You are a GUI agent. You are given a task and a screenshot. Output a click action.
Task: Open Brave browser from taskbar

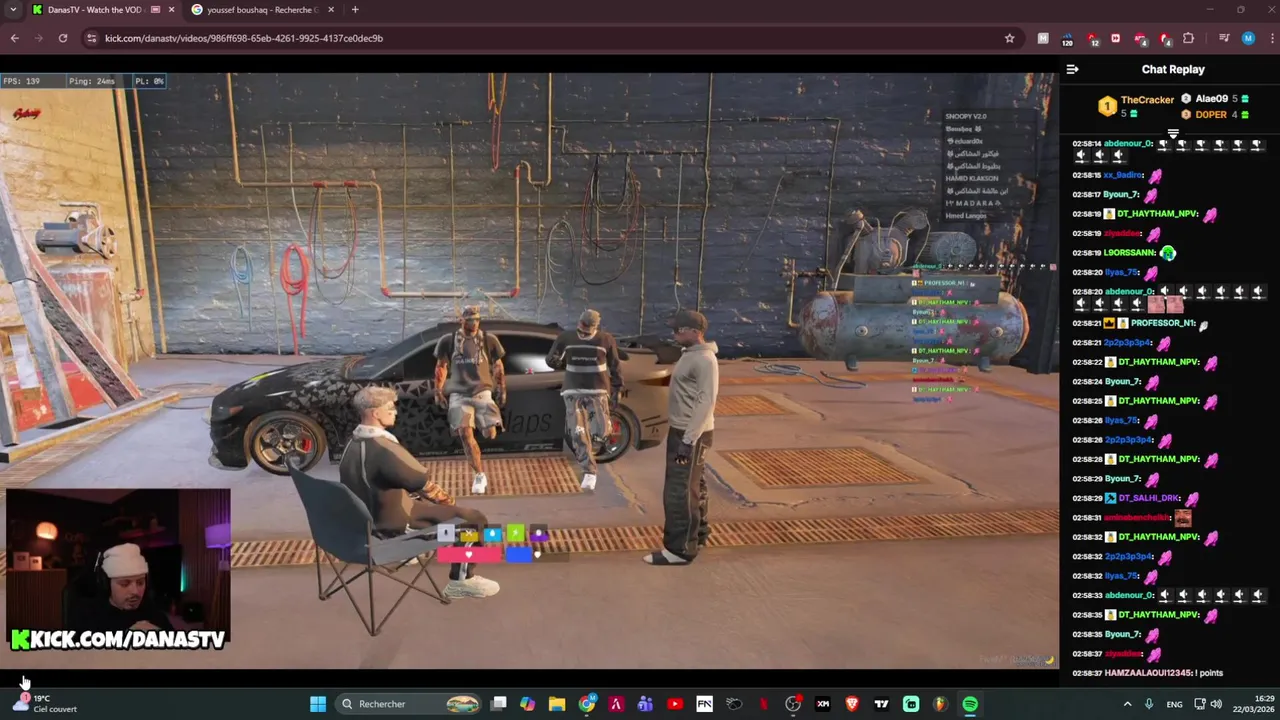click(852, 704)
